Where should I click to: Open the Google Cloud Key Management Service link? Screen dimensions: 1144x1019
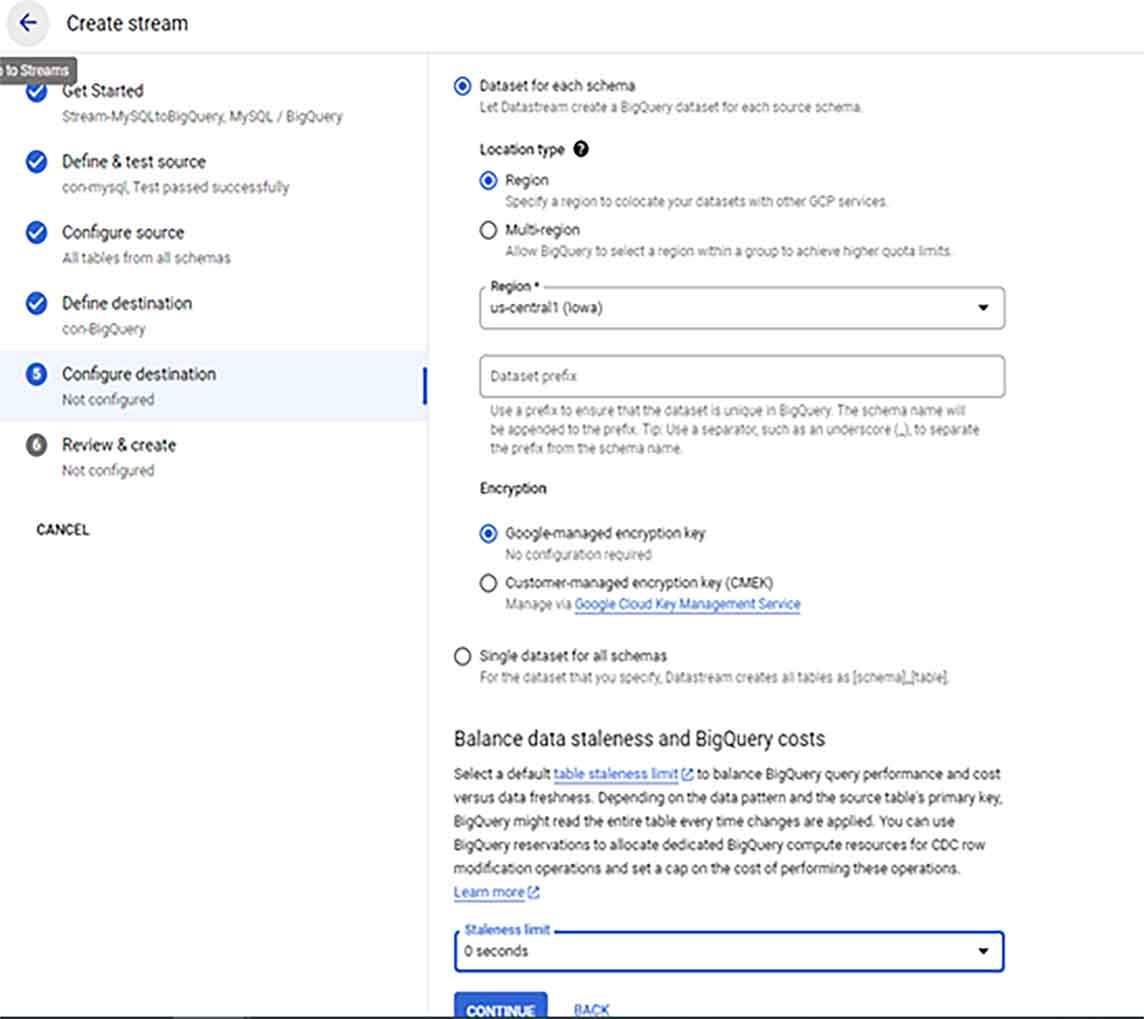coord(687,604)
